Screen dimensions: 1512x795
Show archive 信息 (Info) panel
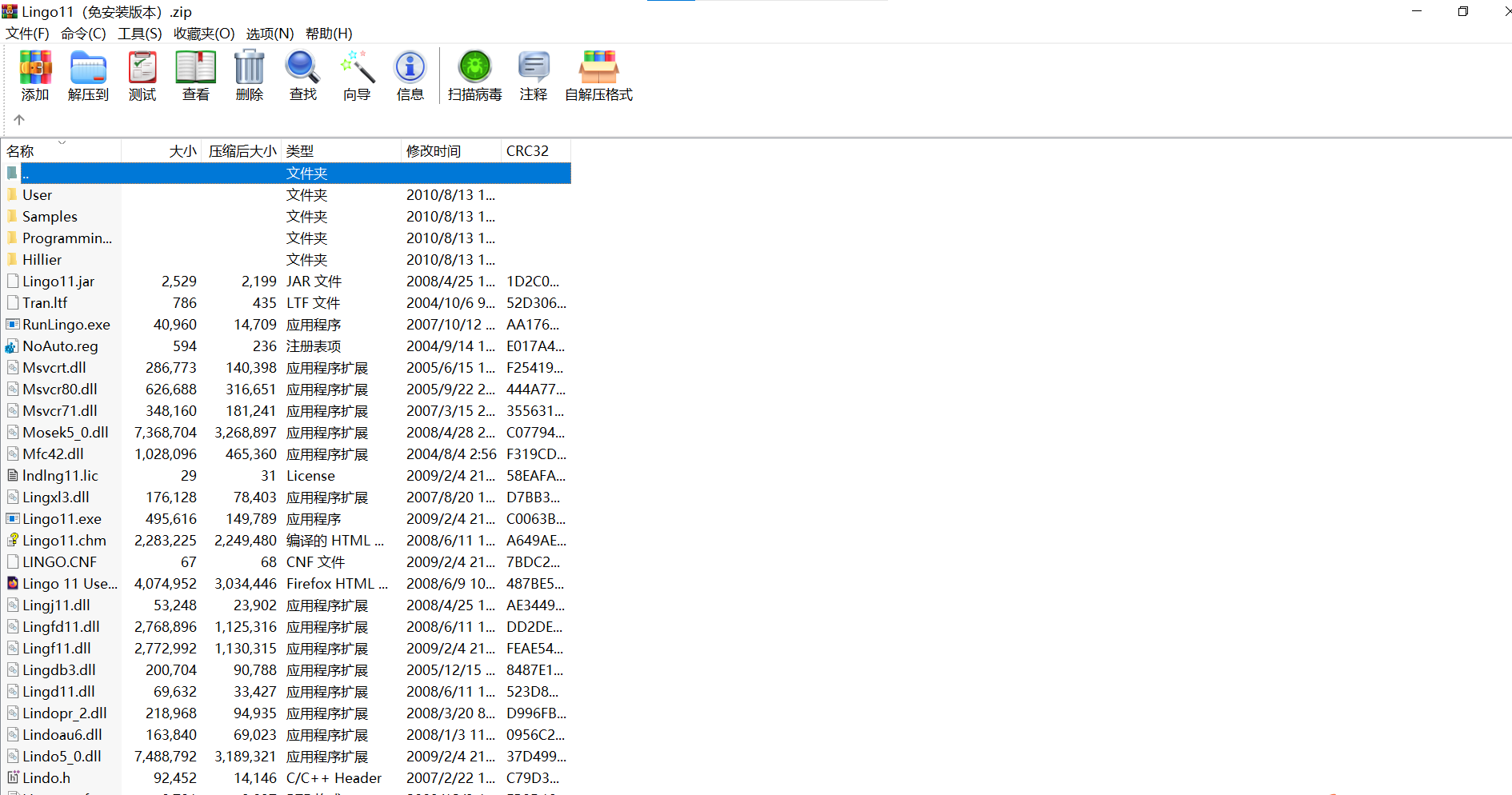tap(410, 76)
